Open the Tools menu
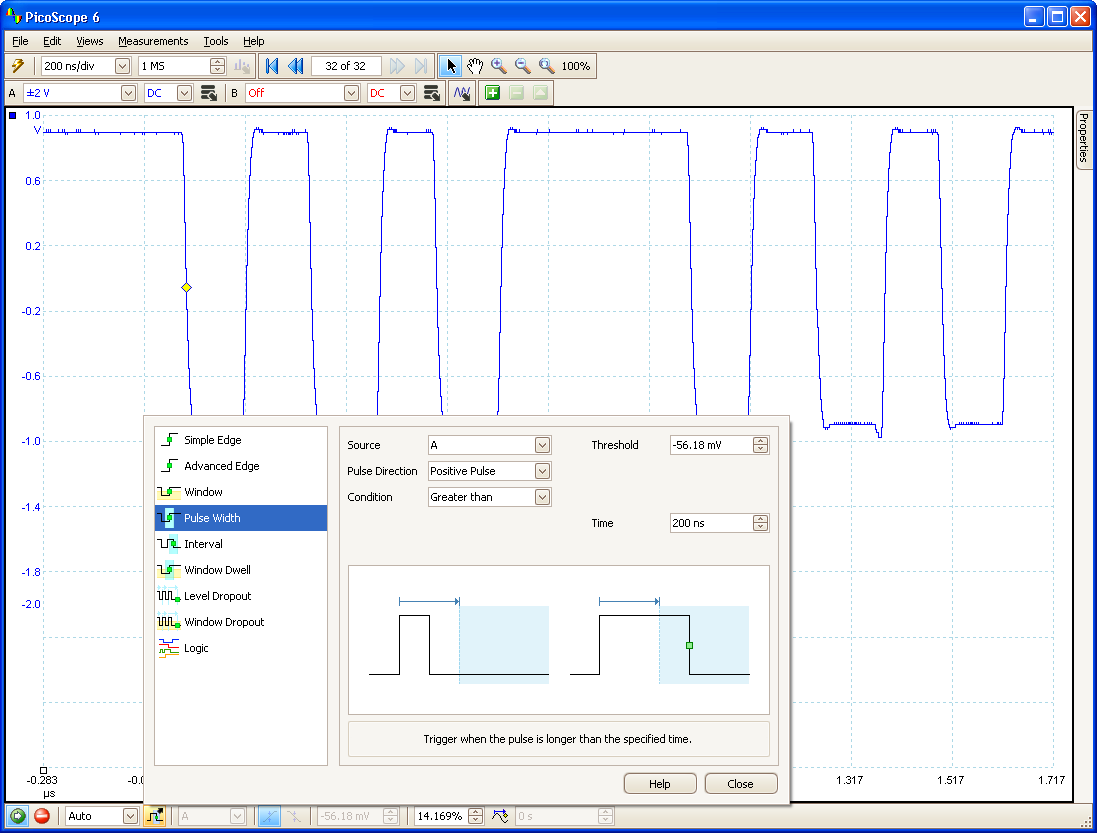Image resolution: width=1097 pixels, height=833 pixels. (216, 41)
